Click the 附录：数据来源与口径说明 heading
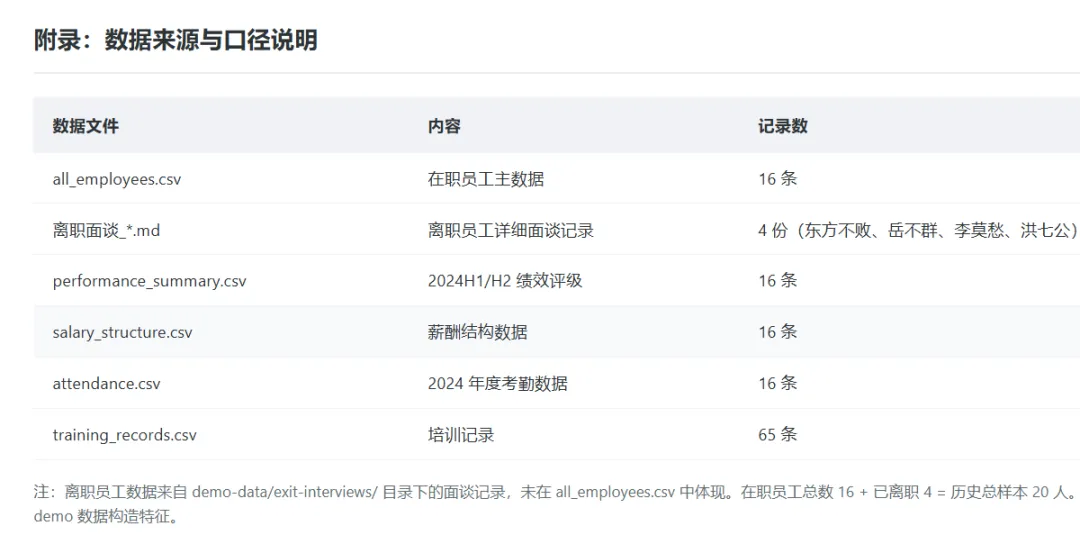Screen dimensions: 1080x535 tap(176, 41)
